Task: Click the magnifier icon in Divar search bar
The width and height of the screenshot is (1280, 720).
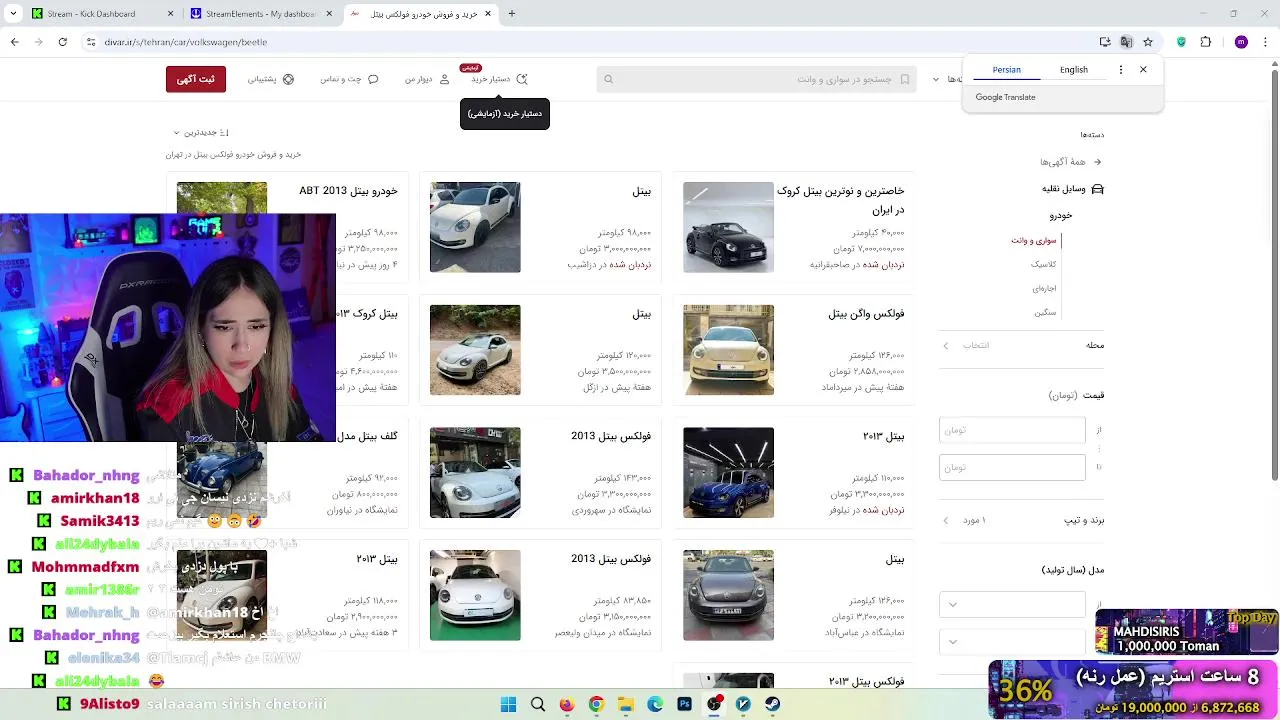Action: tap(608, 79)
